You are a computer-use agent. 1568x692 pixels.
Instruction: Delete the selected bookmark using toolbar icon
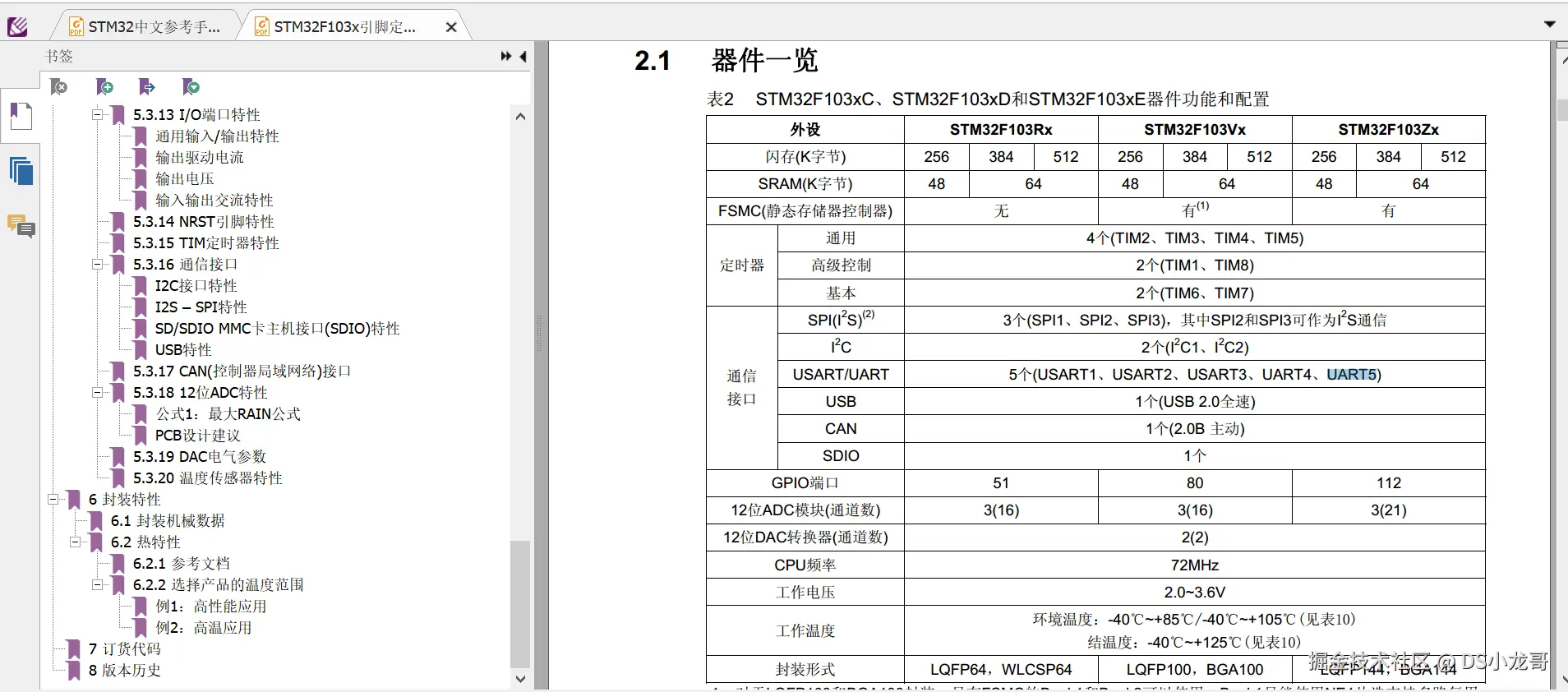59,87
